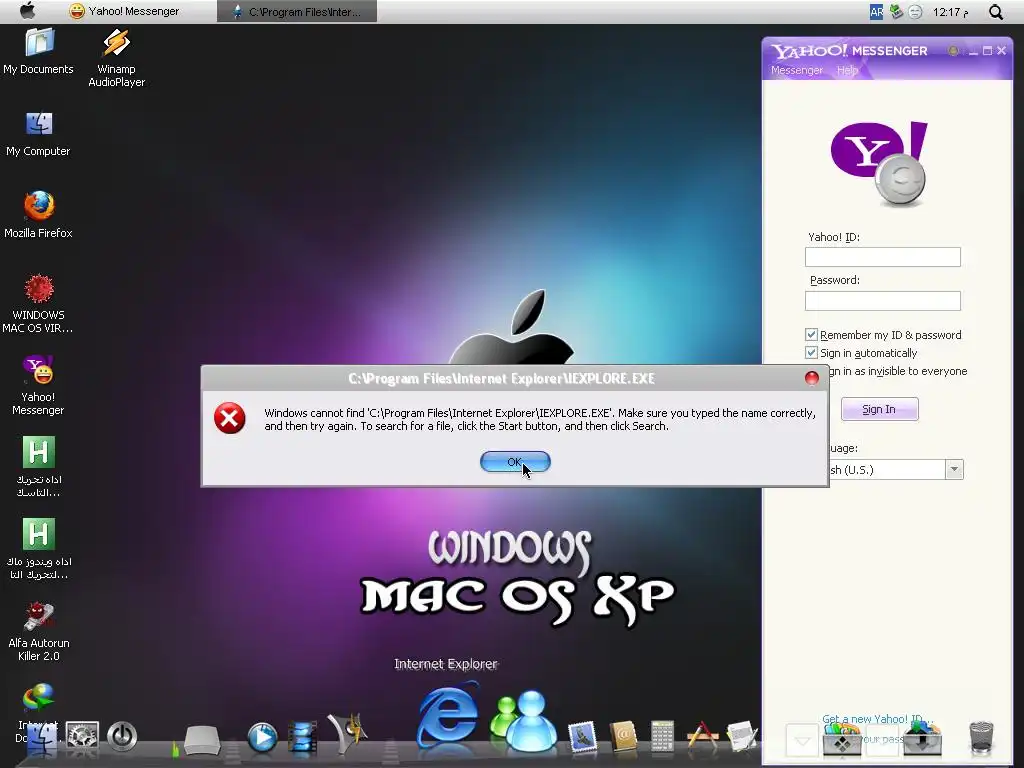Viewport: 1024px width, 768px height.
Task: Open the Messenger menu in Yahoo Messenger
Action: (x=796, y=70)
